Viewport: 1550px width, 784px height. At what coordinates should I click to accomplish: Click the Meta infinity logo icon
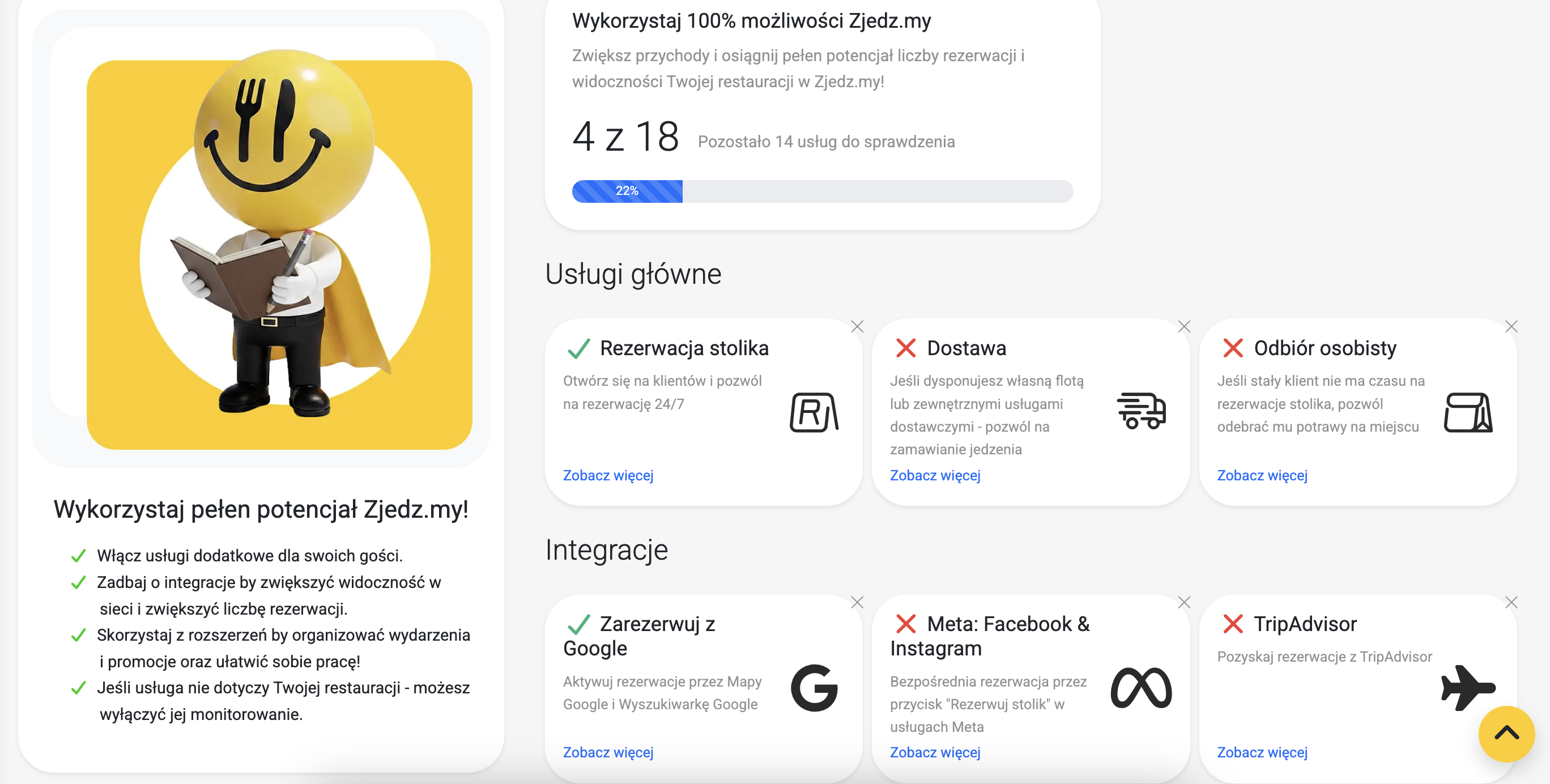pyautogui.click(x=1141, y=688)
